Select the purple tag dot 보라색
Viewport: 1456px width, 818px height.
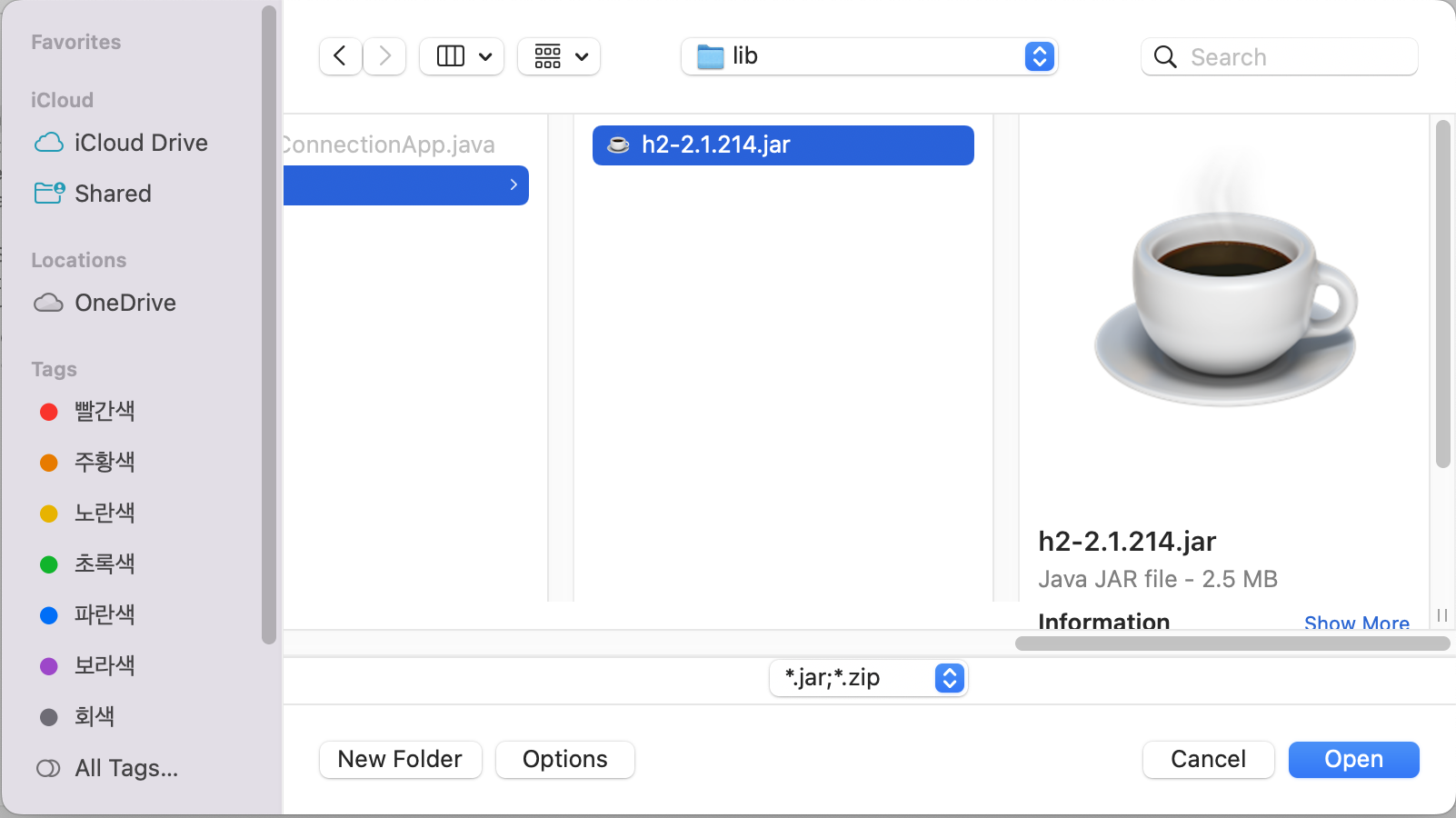(x=49, y=666)
